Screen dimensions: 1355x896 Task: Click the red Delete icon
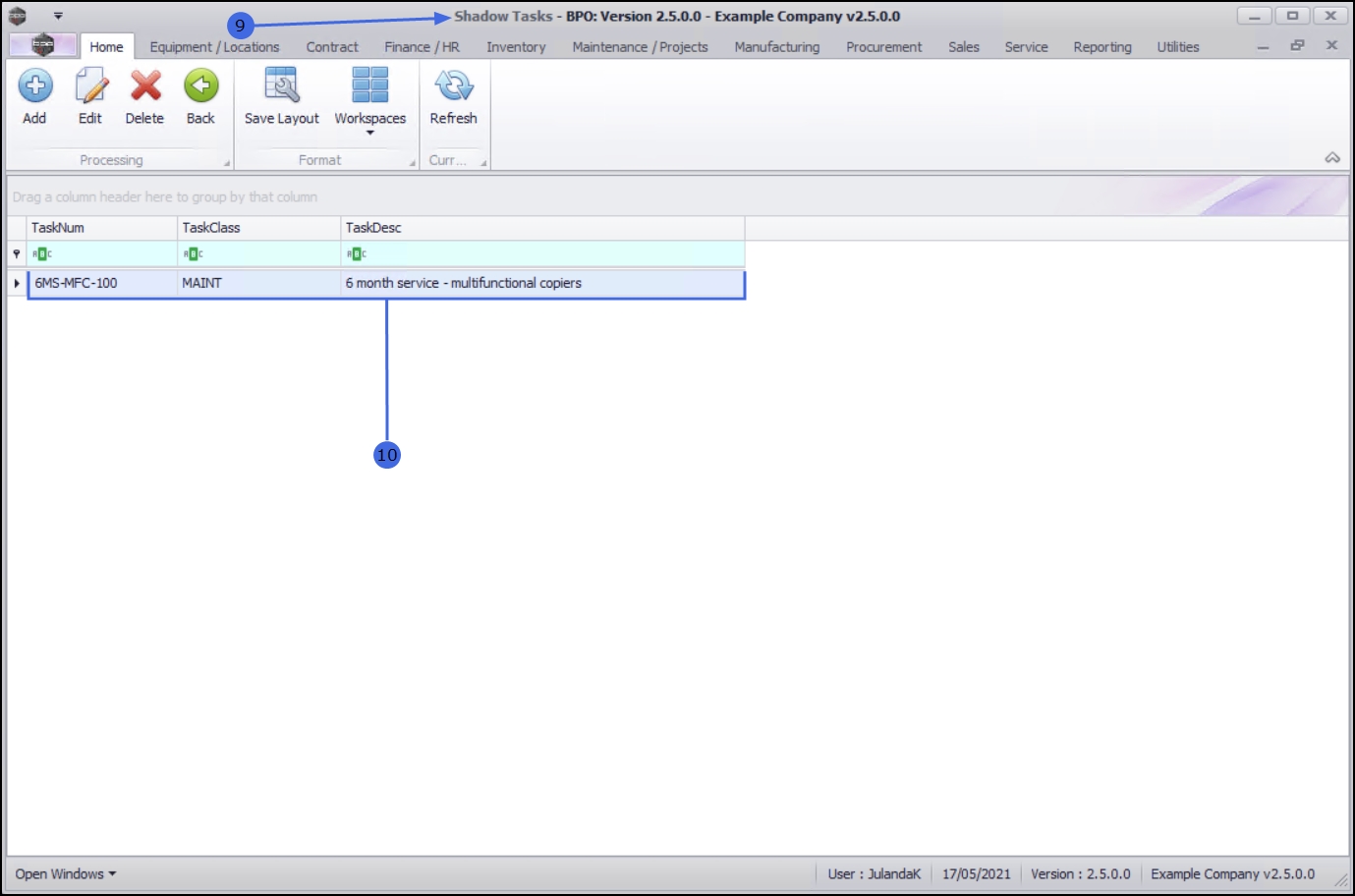(x=145, y=85)
